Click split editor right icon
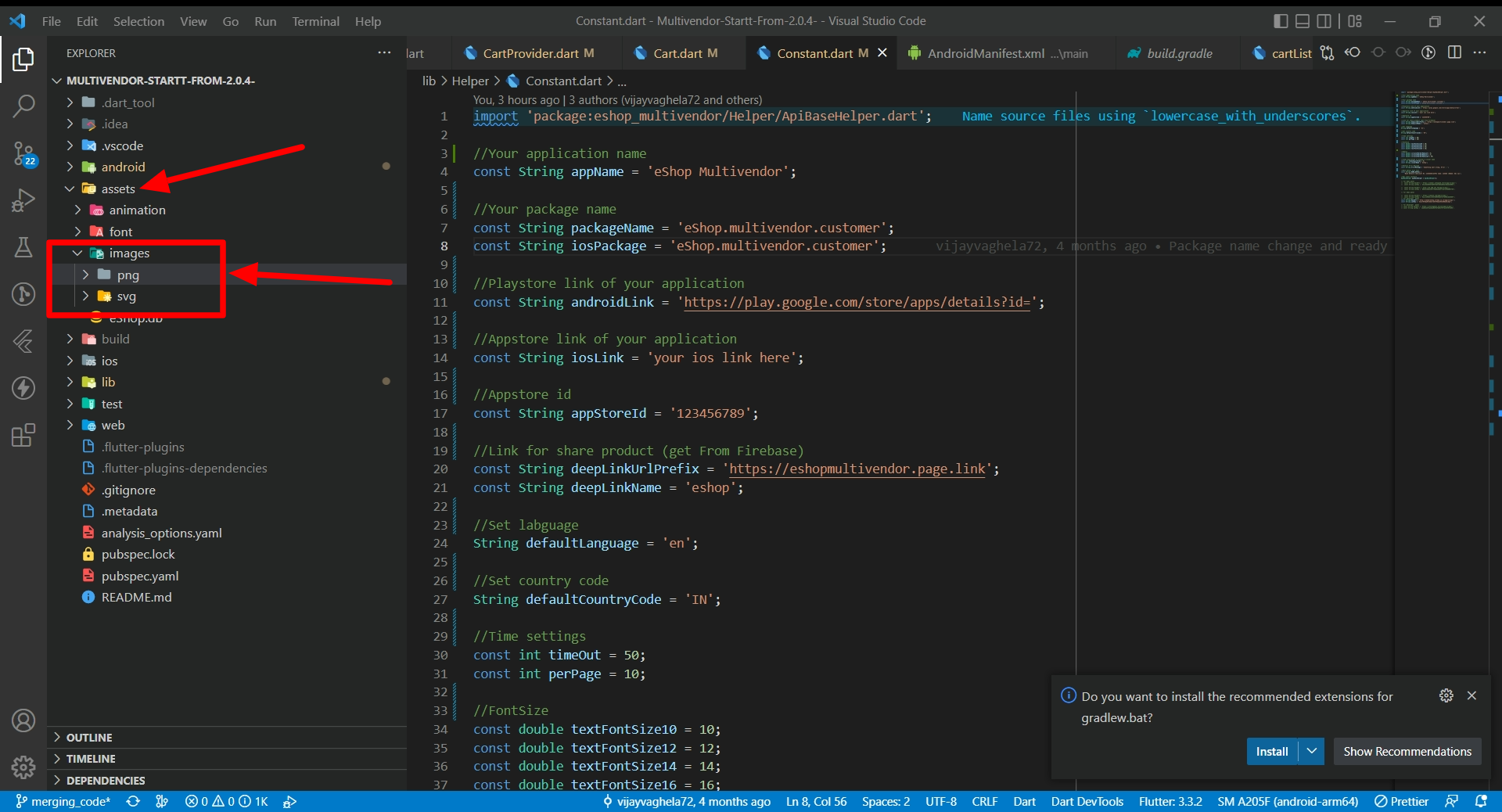The image size is (1502, 812). tap(1454, 52)
